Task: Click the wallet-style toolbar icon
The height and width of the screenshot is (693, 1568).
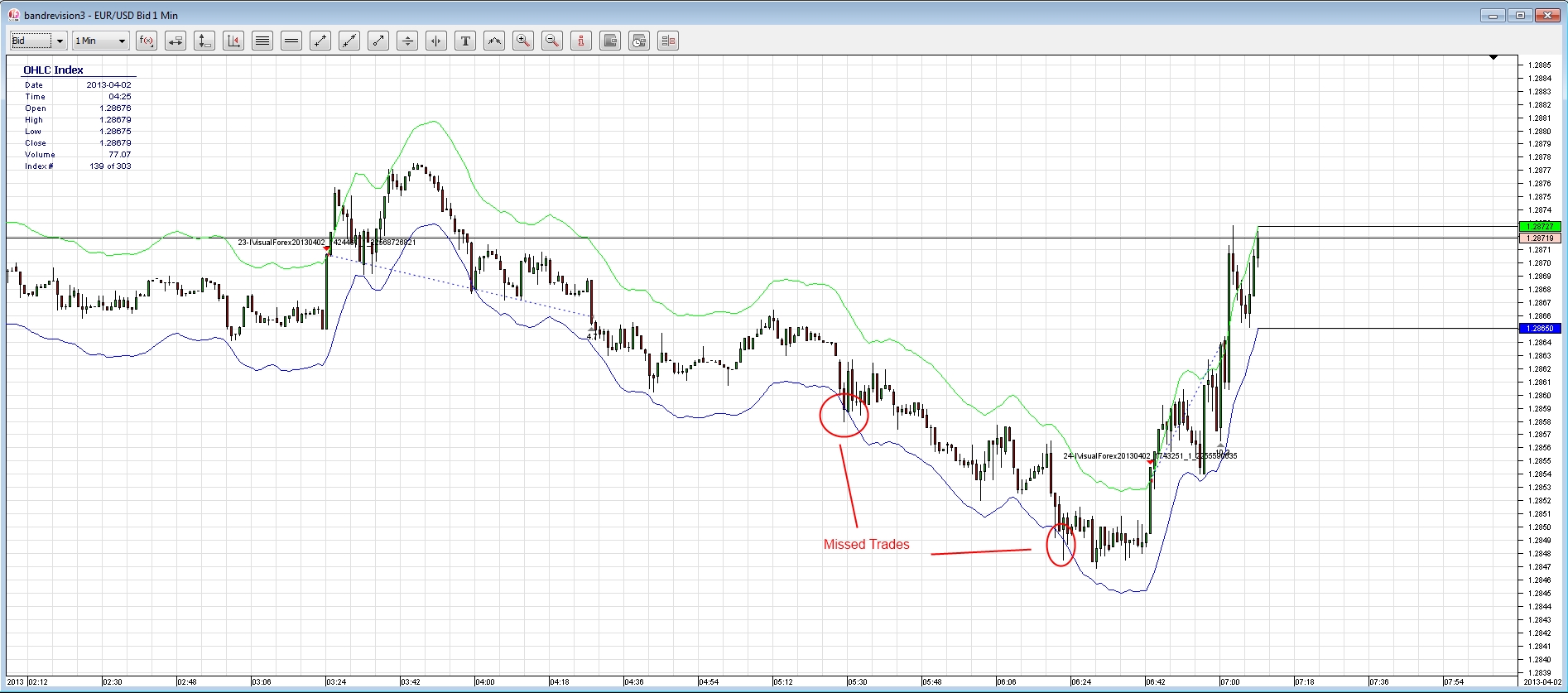Action: (610, 41)
